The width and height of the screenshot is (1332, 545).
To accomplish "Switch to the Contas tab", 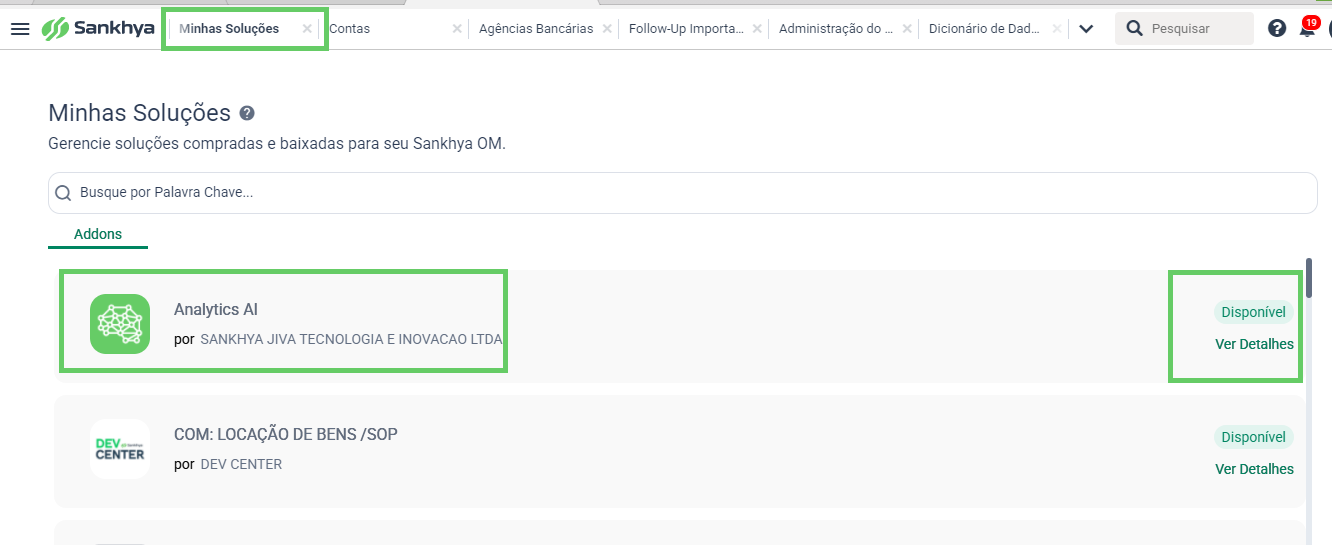I will pos(350,29).
